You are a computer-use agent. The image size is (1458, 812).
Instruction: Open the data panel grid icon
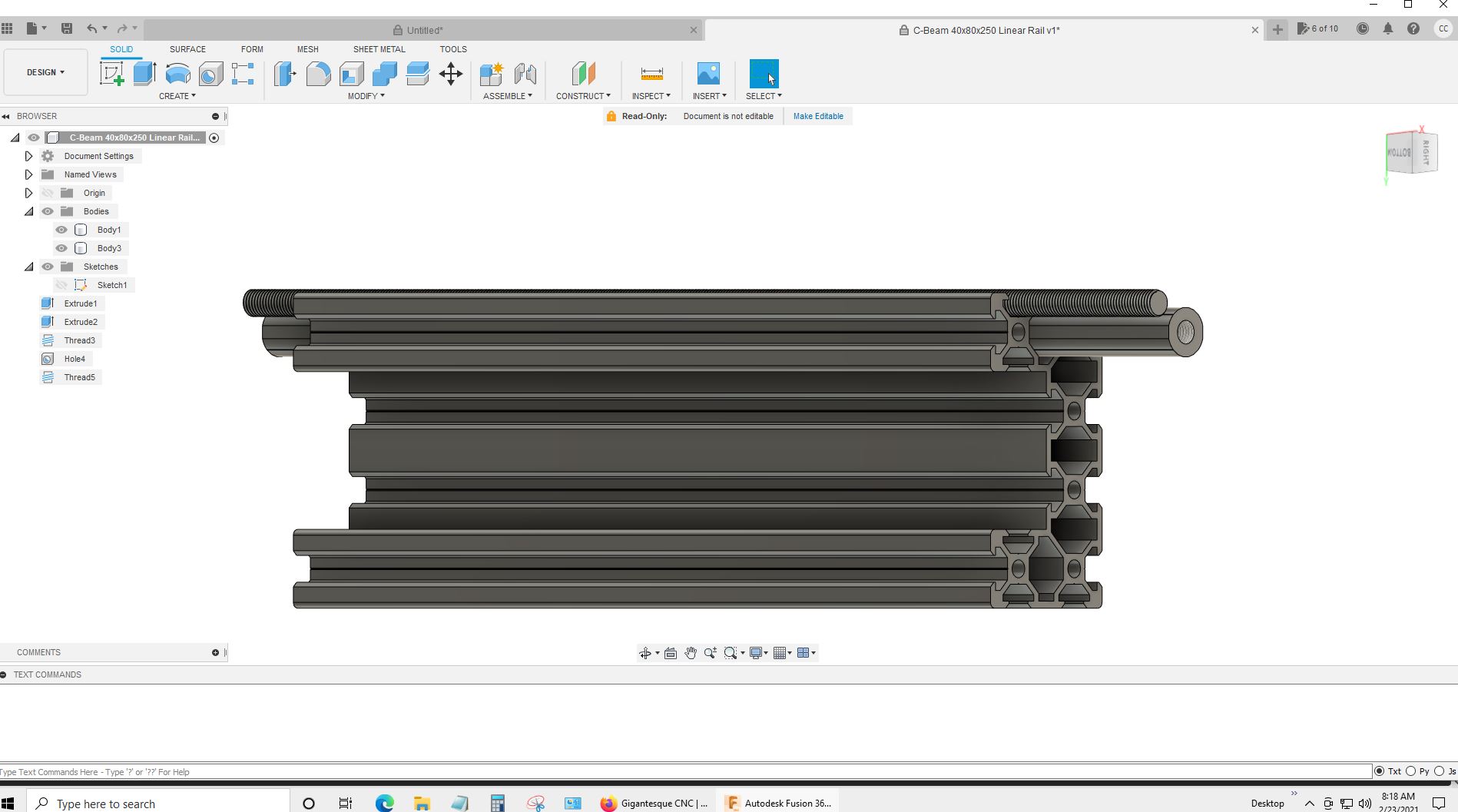7,28
